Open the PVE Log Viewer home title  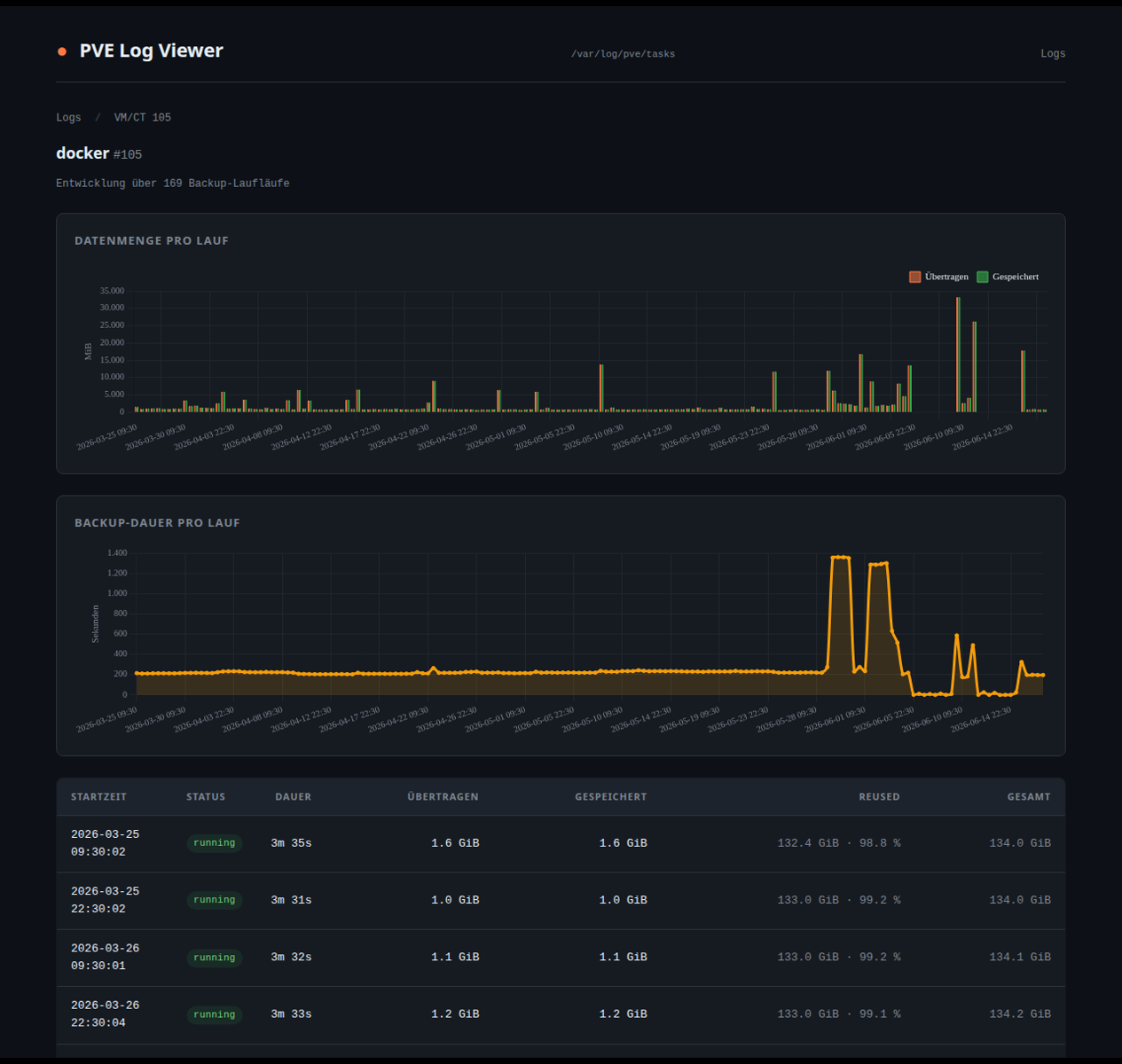[x=151, y=51]
